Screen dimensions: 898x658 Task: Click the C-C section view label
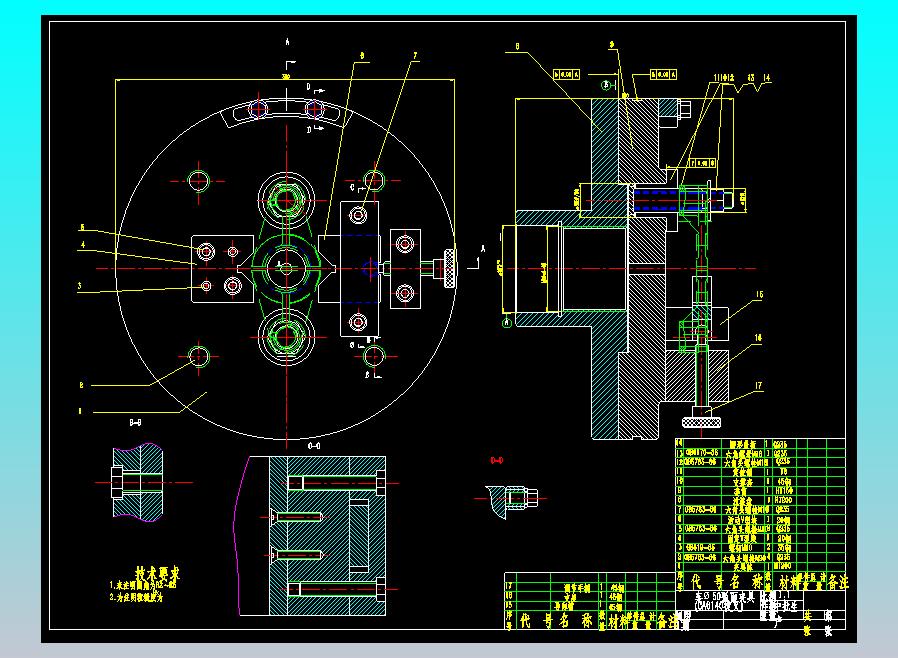point(314,446)
